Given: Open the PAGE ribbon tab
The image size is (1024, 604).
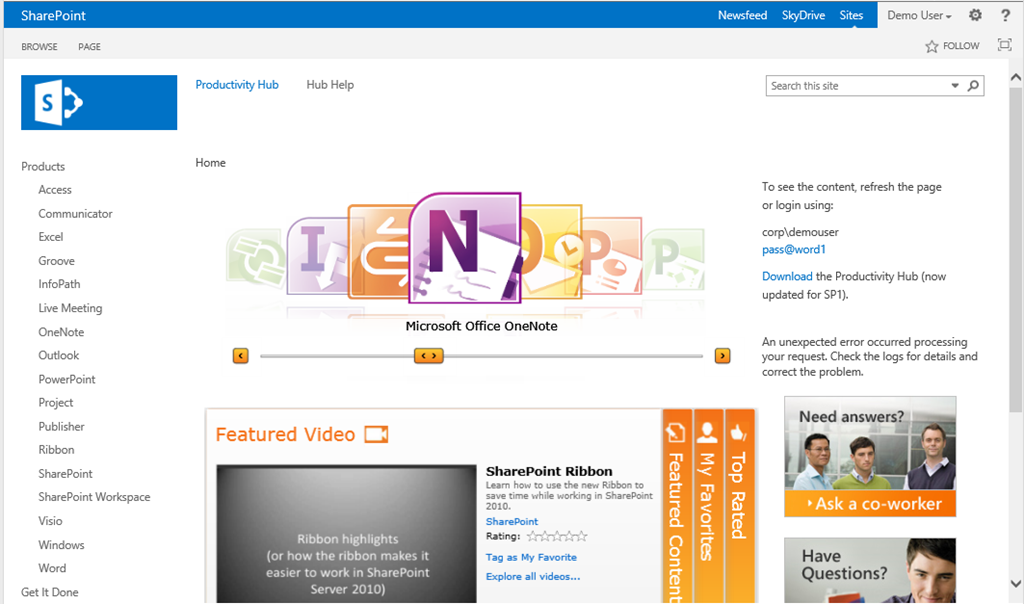Looking at the screenshot, I should [89, 47].
